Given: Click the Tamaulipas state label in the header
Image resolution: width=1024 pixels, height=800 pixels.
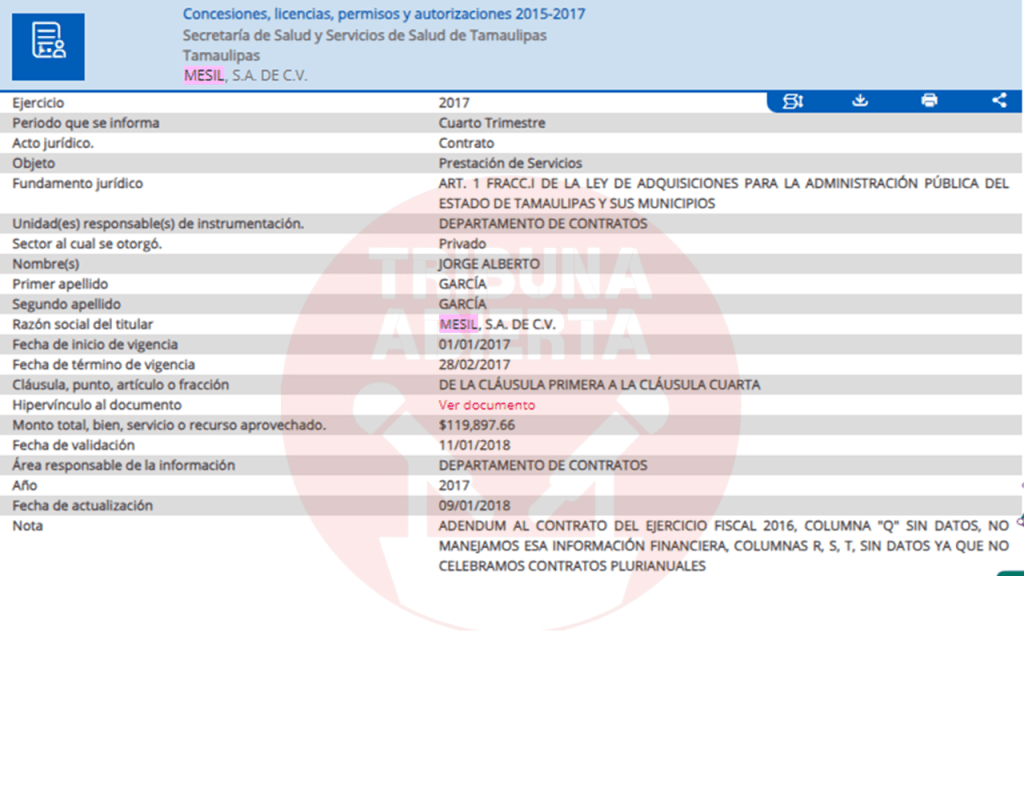Looking at the screenshot, I should pos(221,55).
